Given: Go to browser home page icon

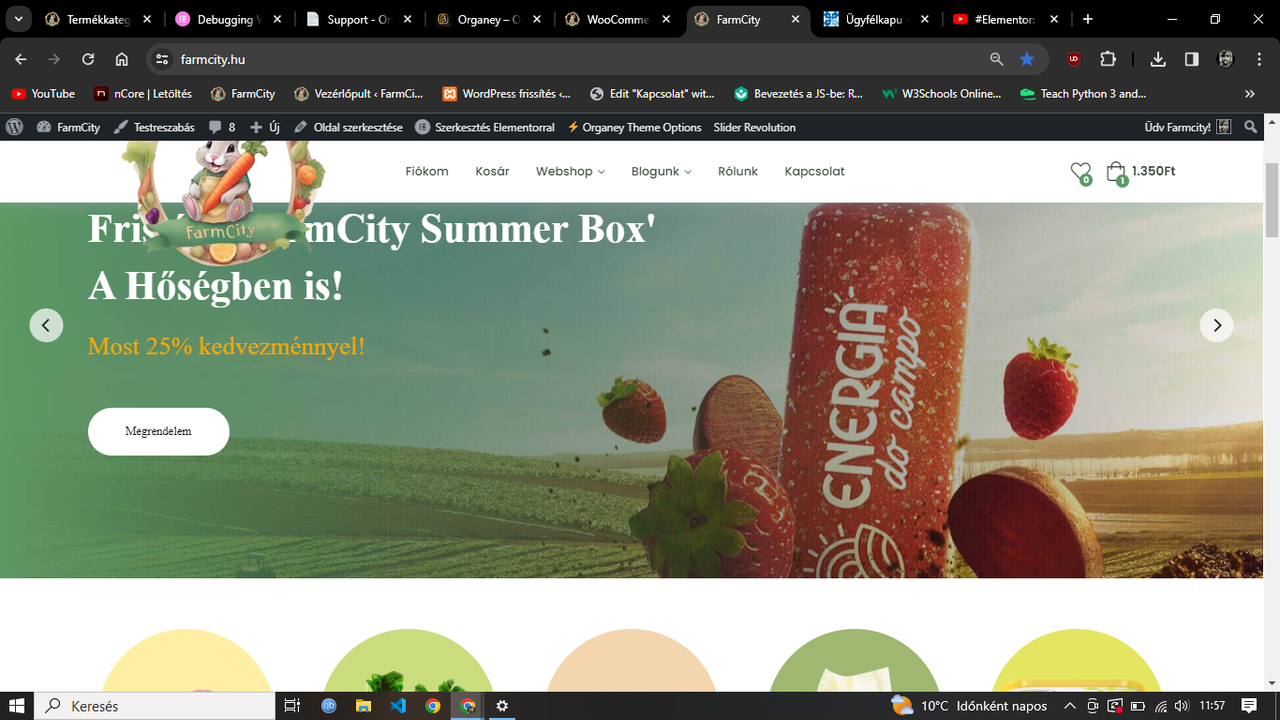Looking at the screenshot, I should click(x=122, y=59).
